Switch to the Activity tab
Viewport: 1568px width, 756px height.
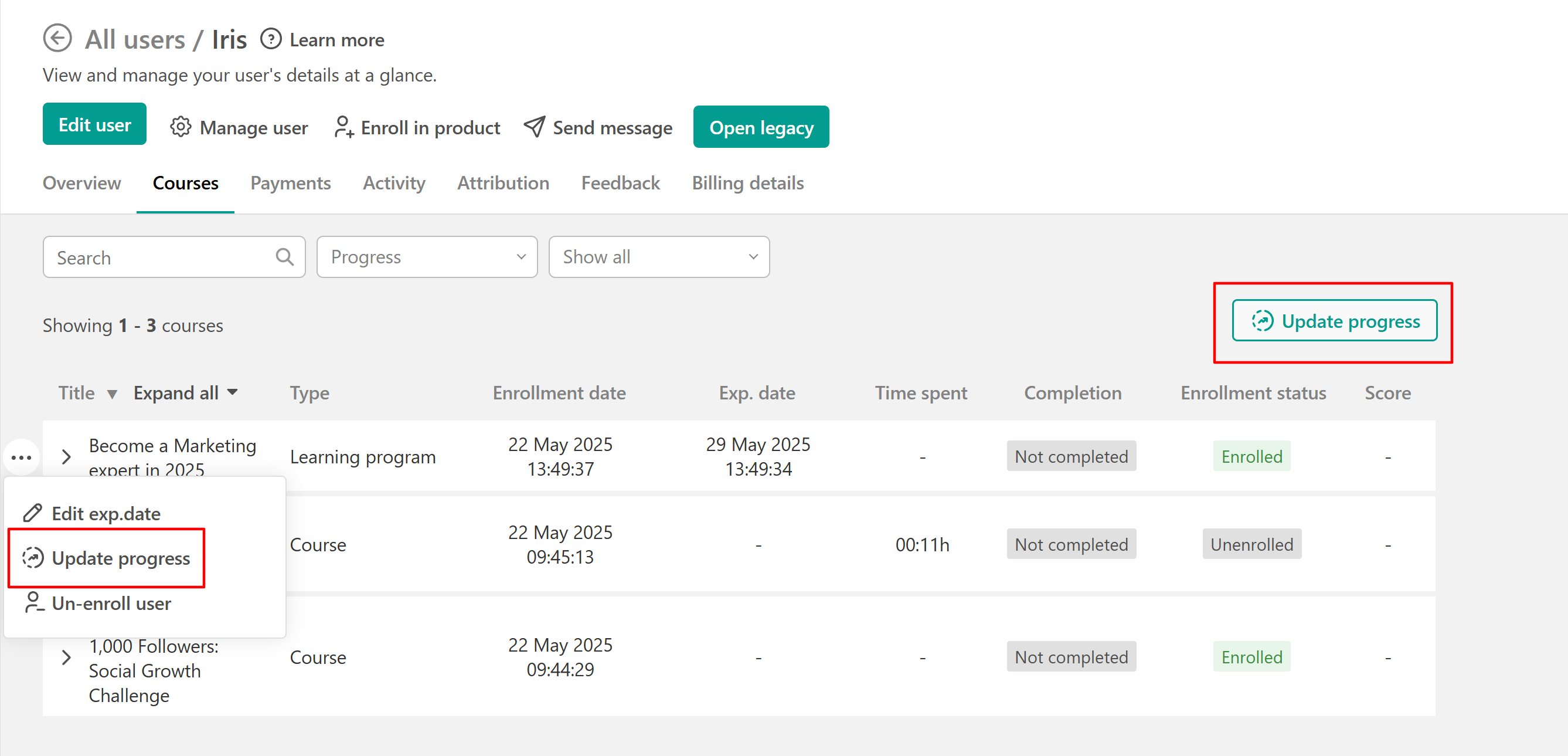click(x=394, y=183)
